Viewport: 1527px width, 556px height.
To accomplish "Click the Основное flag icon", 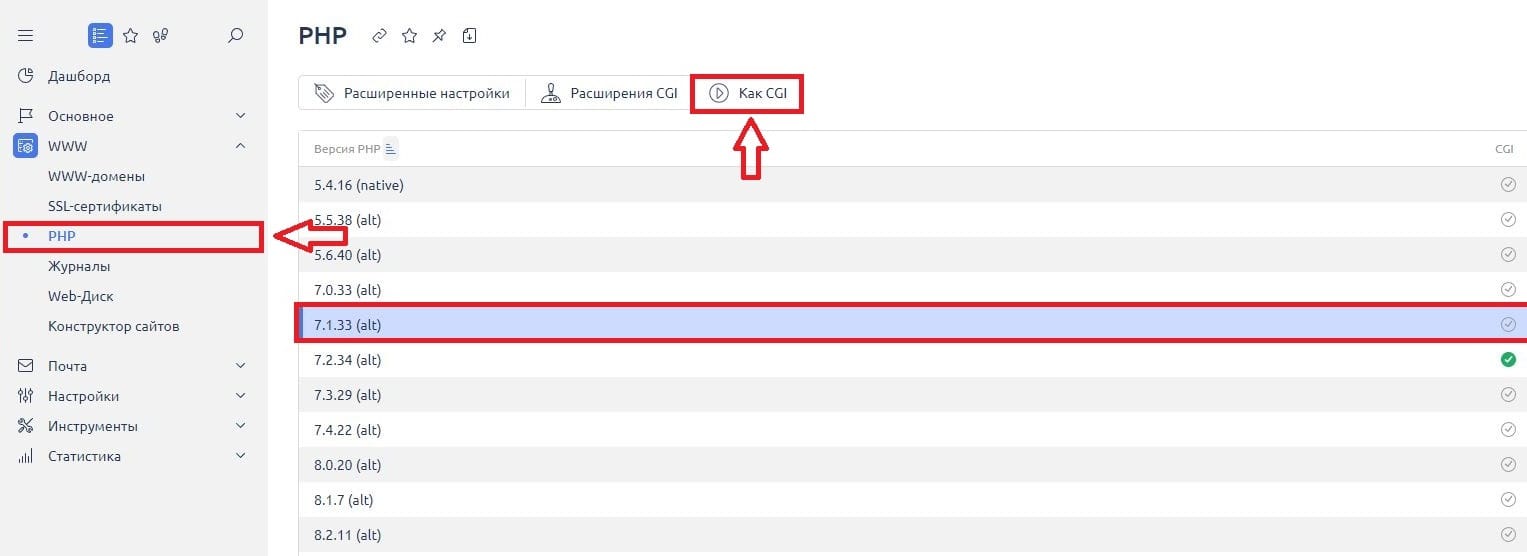I will (x=26, y=116).
